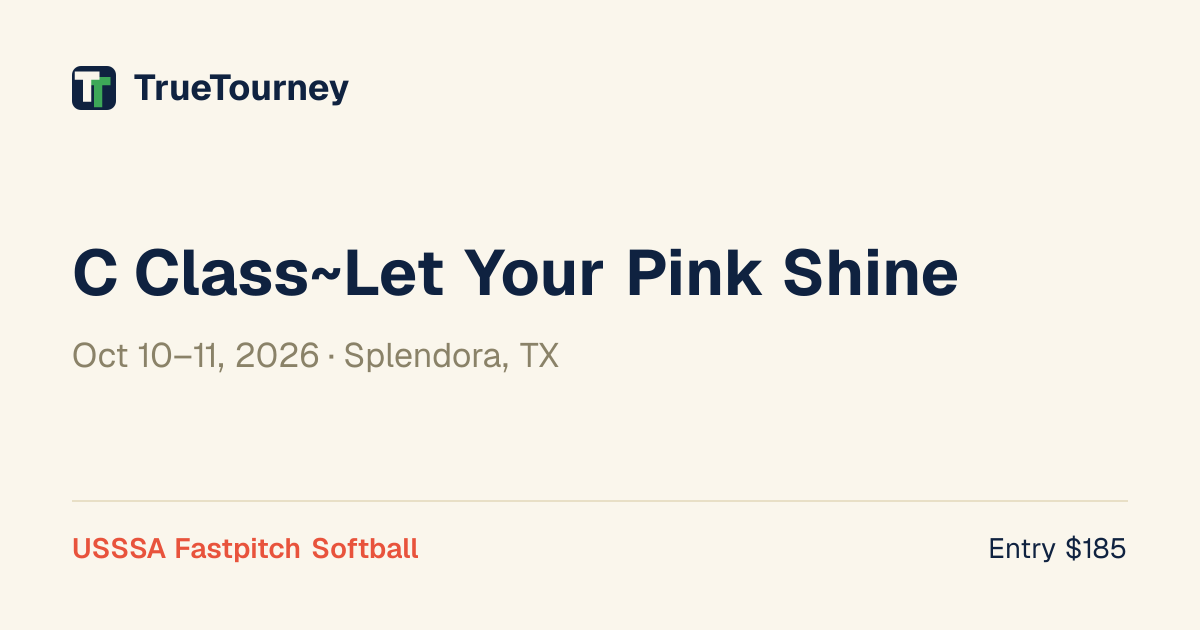
Task: Click the word Shine in the title
Action: point(870,272)
